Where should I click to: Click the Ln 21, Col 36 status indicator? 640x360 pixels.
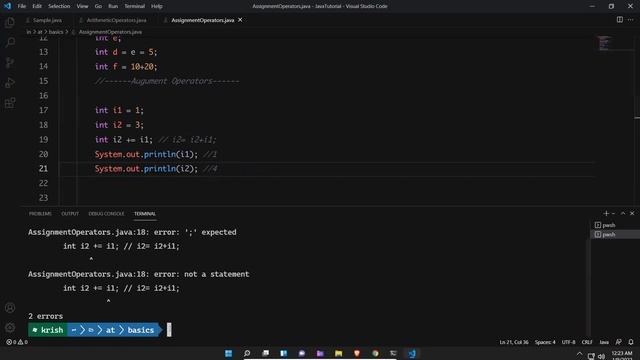pos(513,342)
